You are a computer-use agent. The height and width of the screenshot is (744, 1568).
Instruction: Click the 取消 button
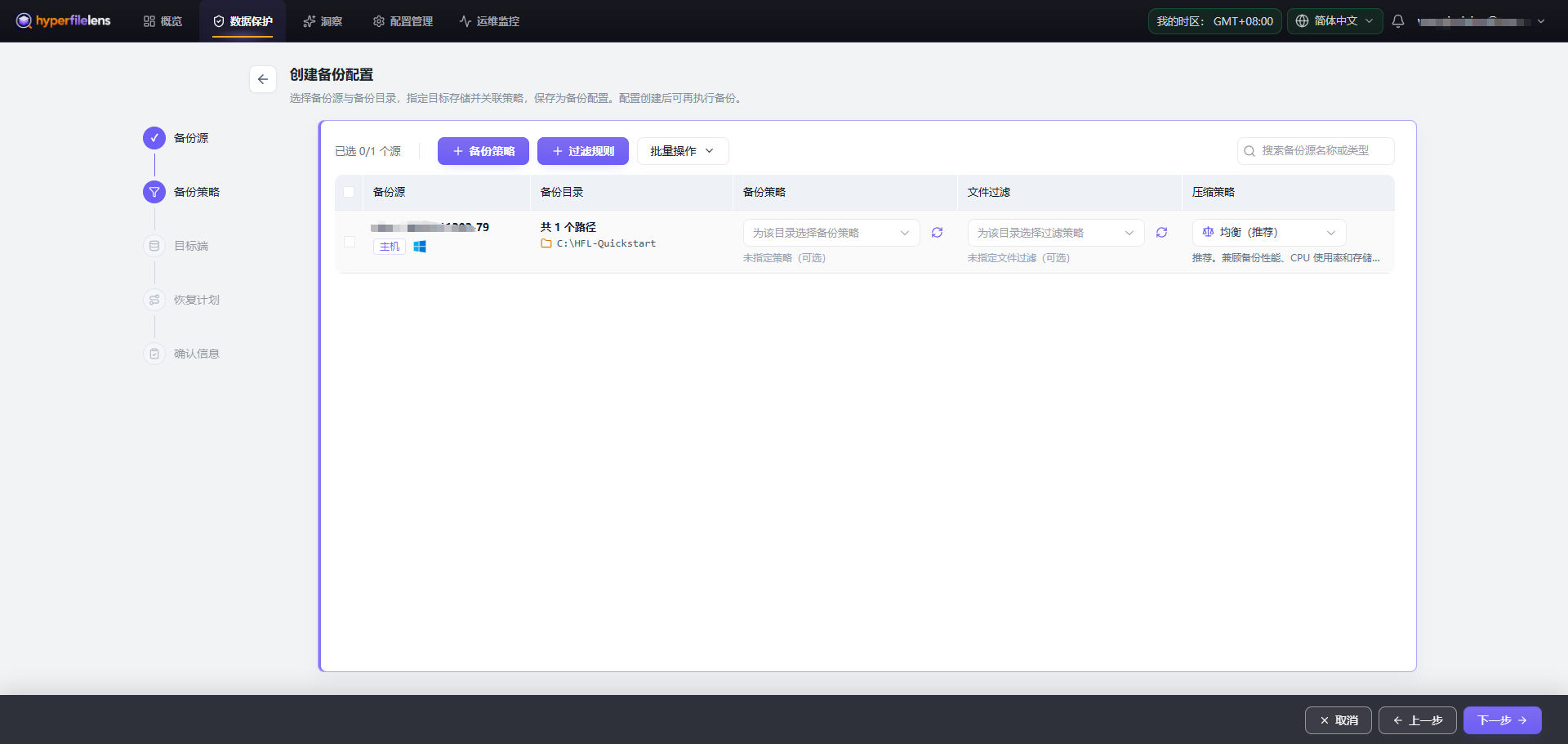pos(1339,720)
